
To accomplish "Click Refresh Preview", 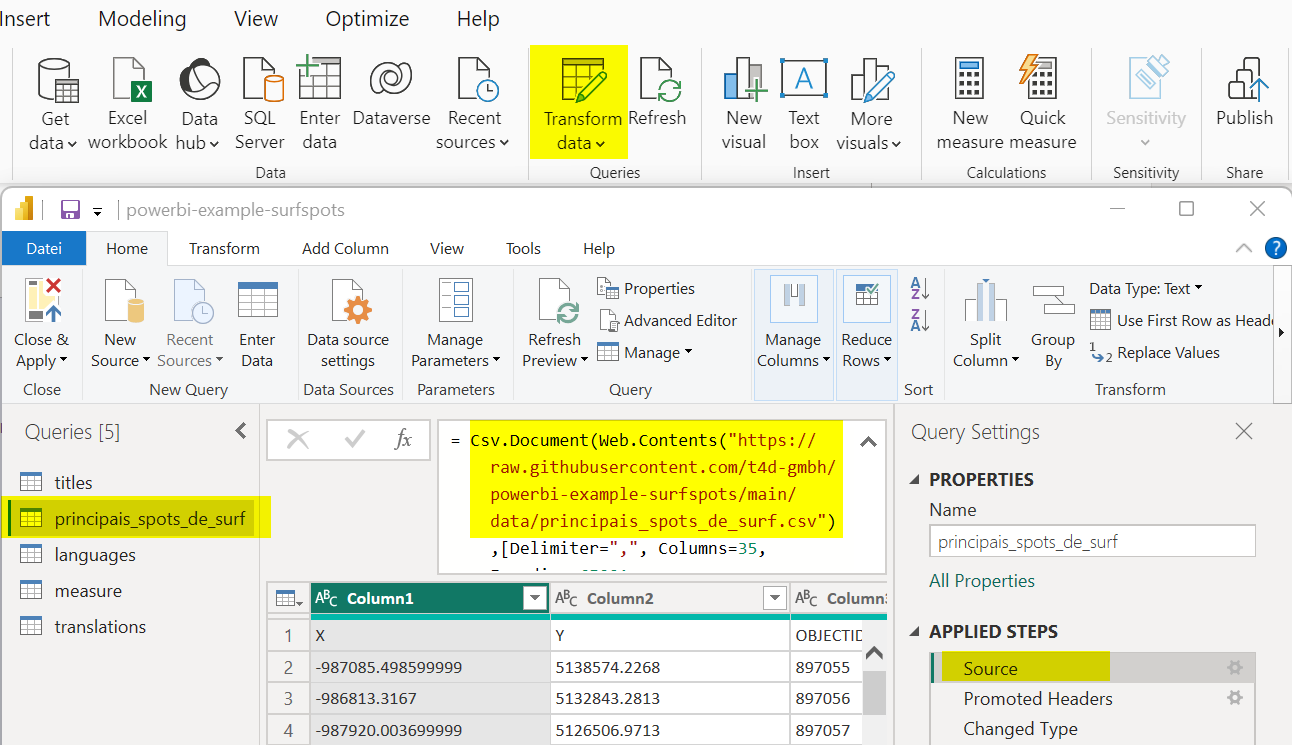I will 554,324.
